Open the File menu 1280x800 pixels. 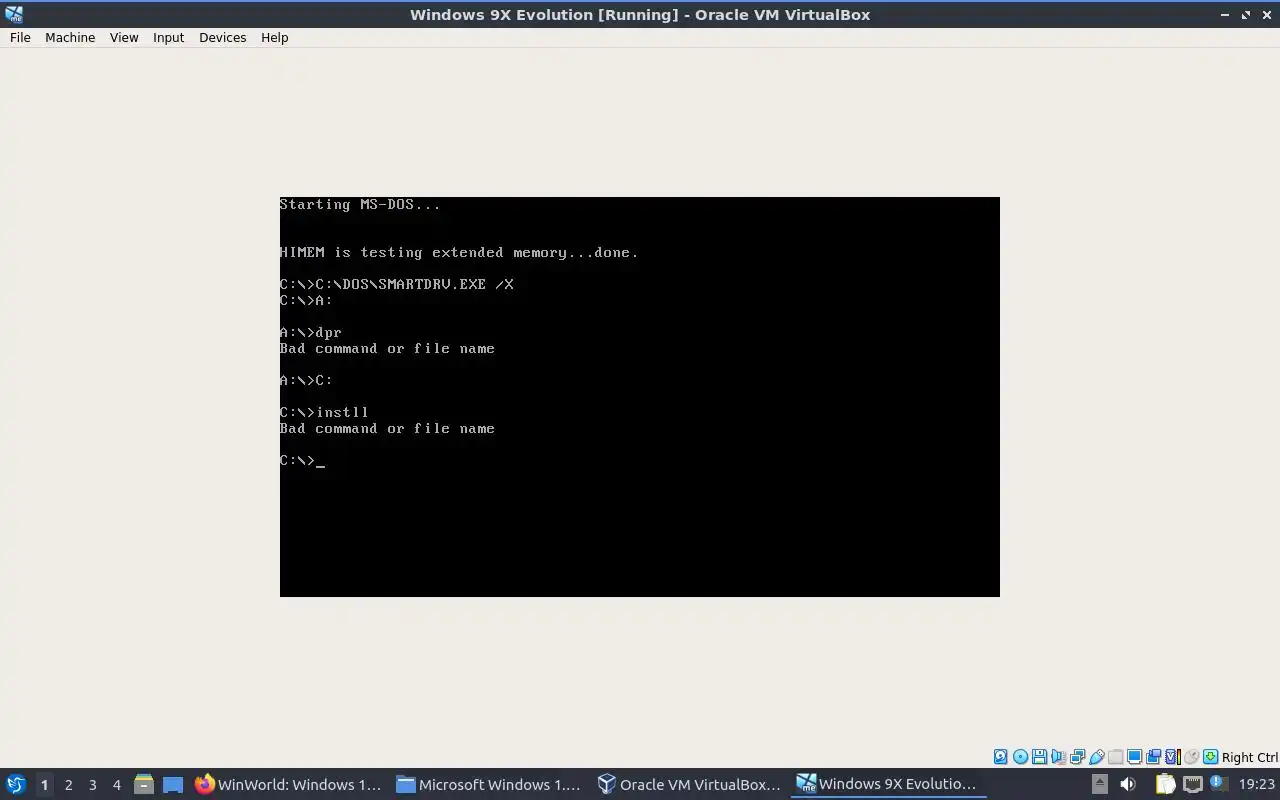[20, 37]
